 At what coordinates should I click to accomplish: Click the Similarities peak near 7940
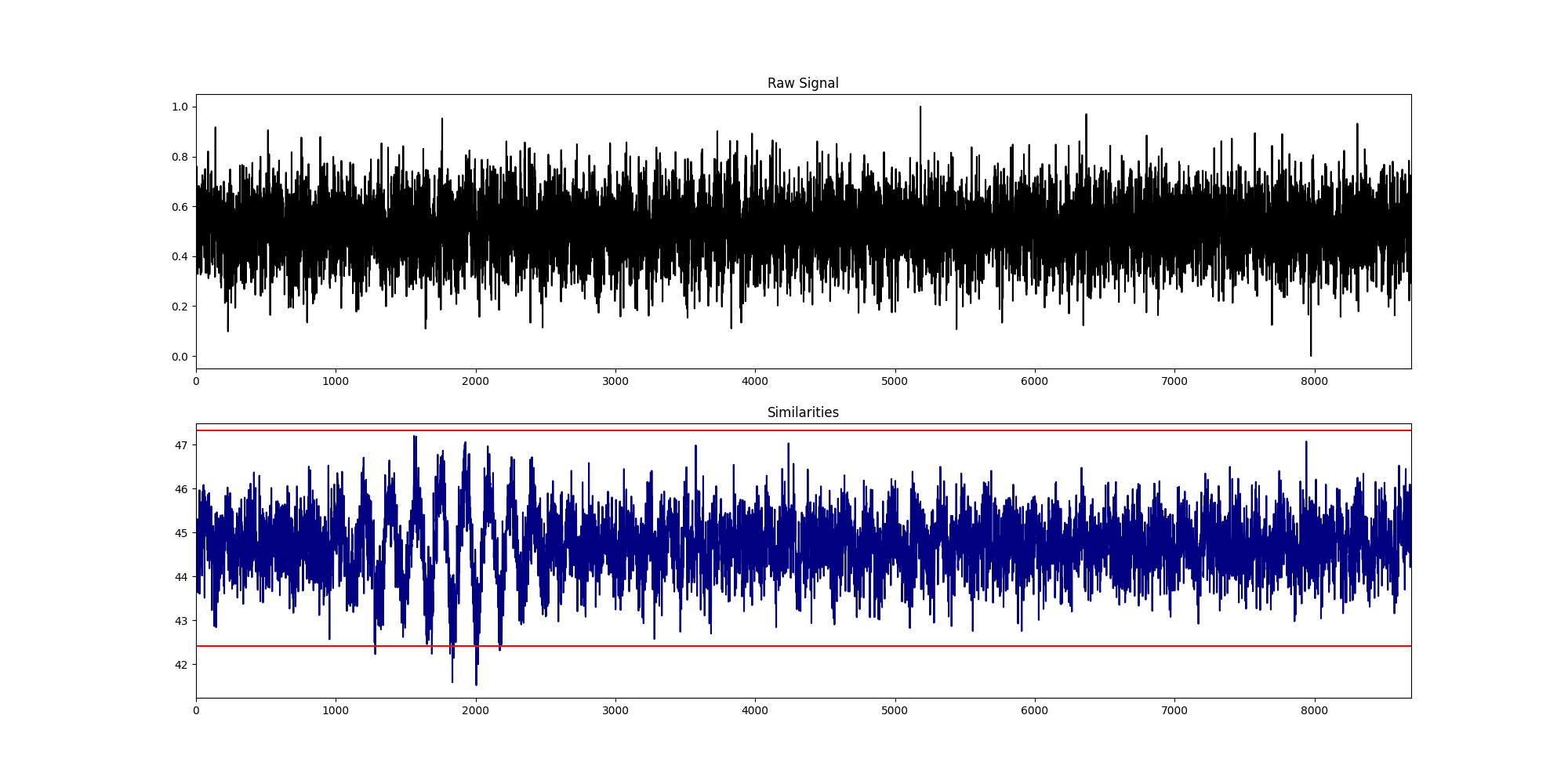point(1306,443)
